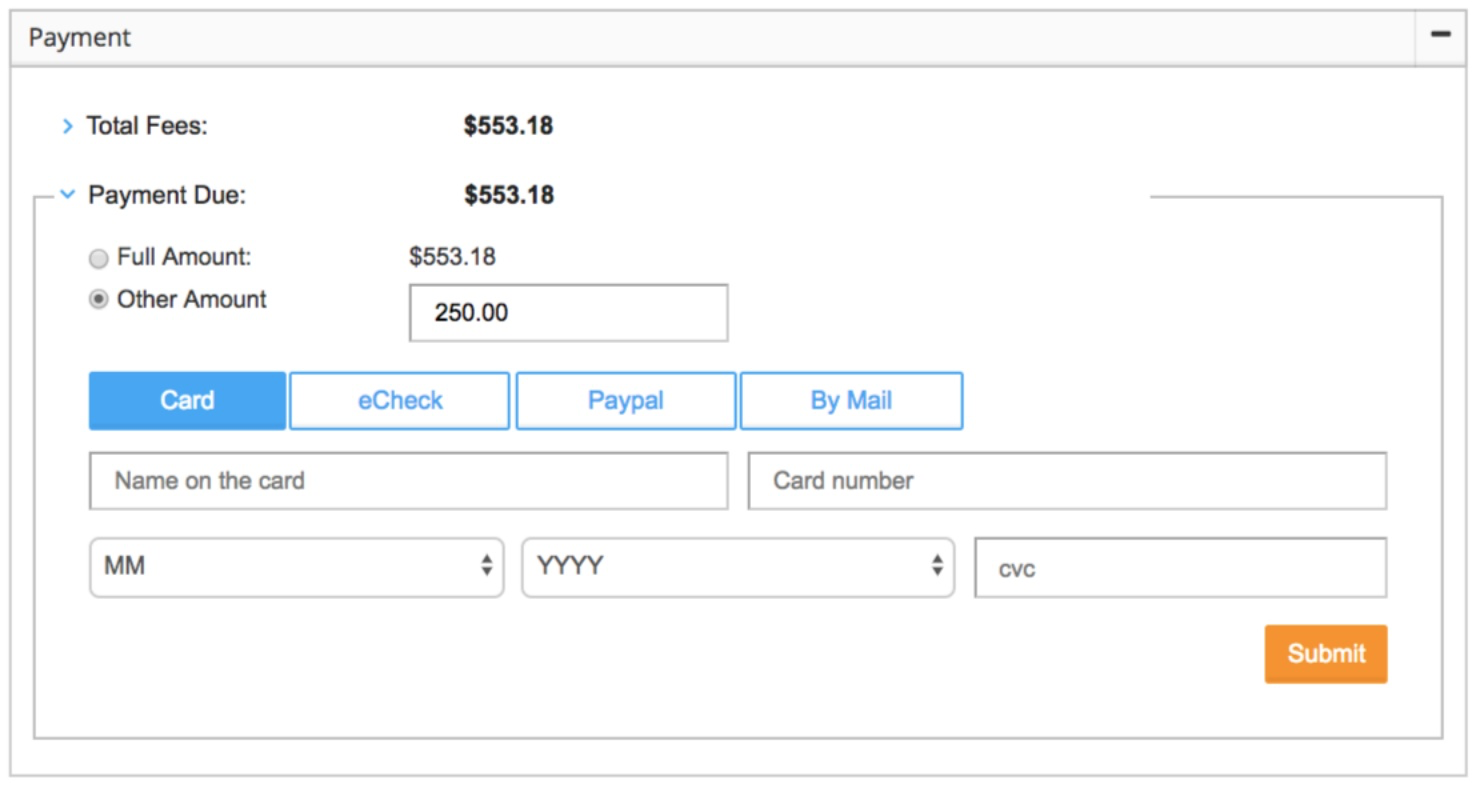Select the Full Amount radio button
This screenshot has width=1476, height=785.
coord(99,258)
